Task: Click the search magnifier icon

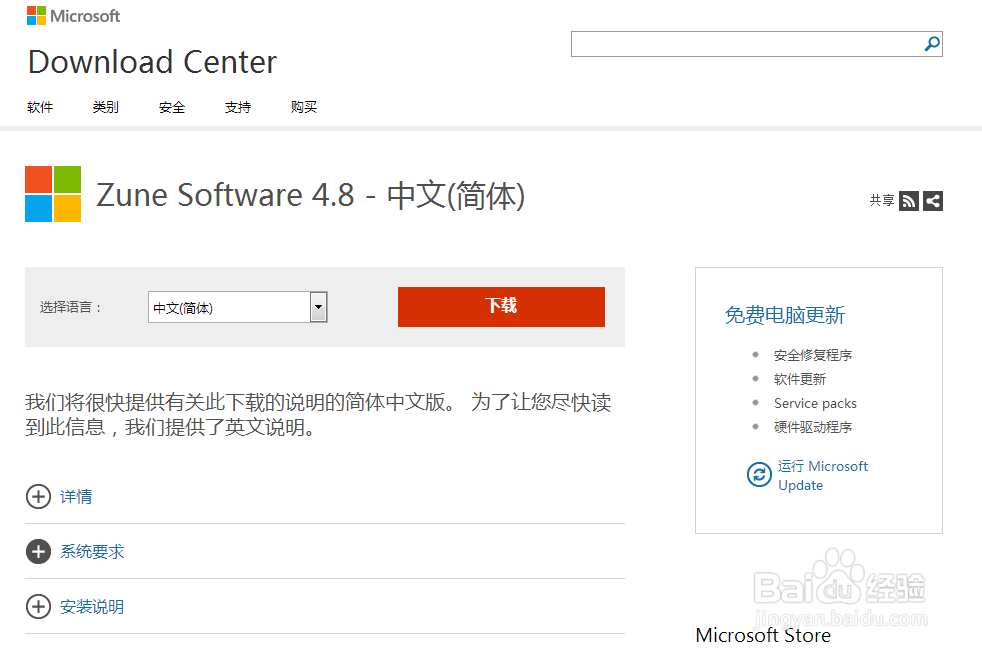Action: coord(930,44)
